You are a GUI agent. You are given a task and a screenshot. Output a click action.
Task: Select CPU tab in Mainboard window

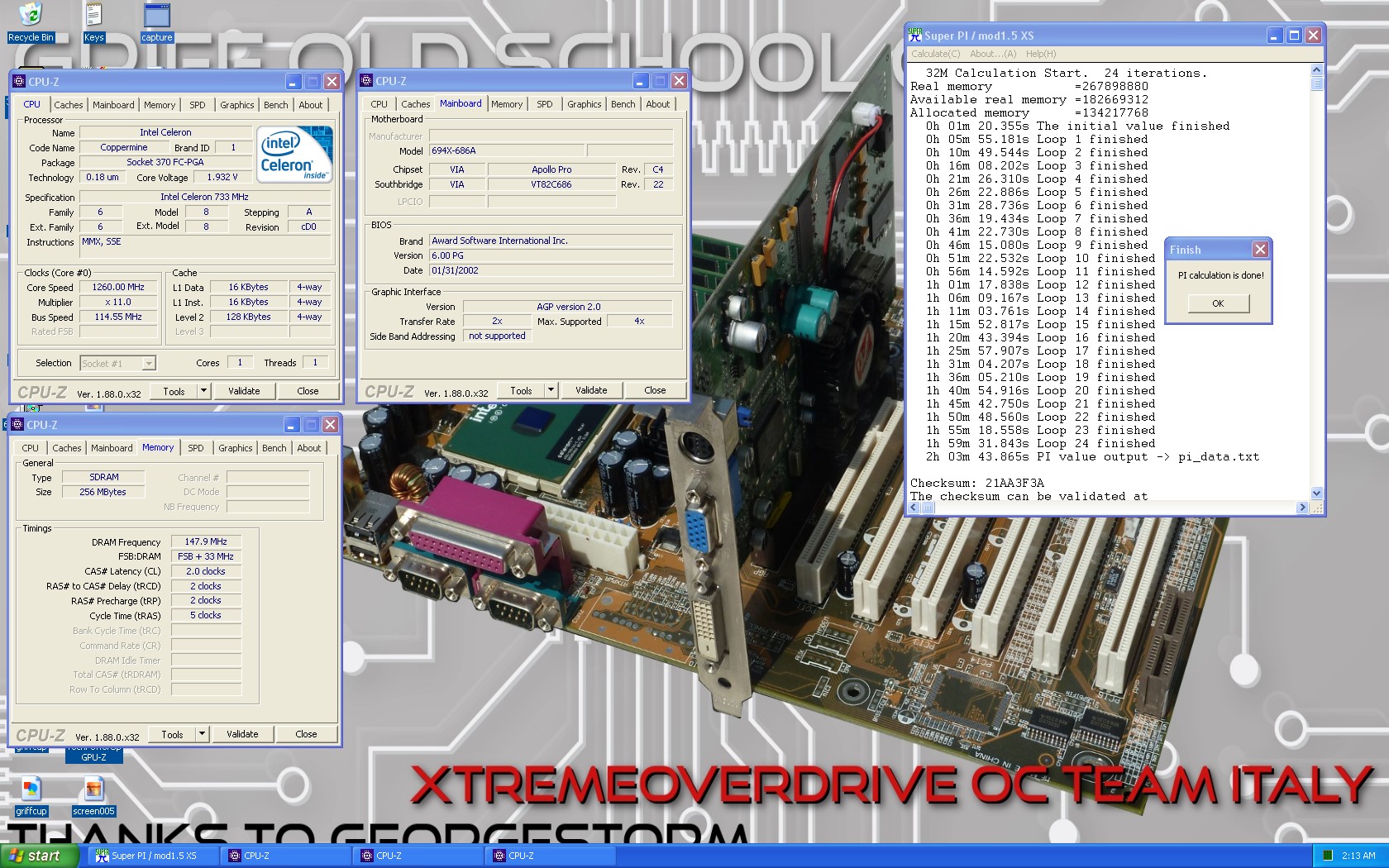[x=379, y=104]
